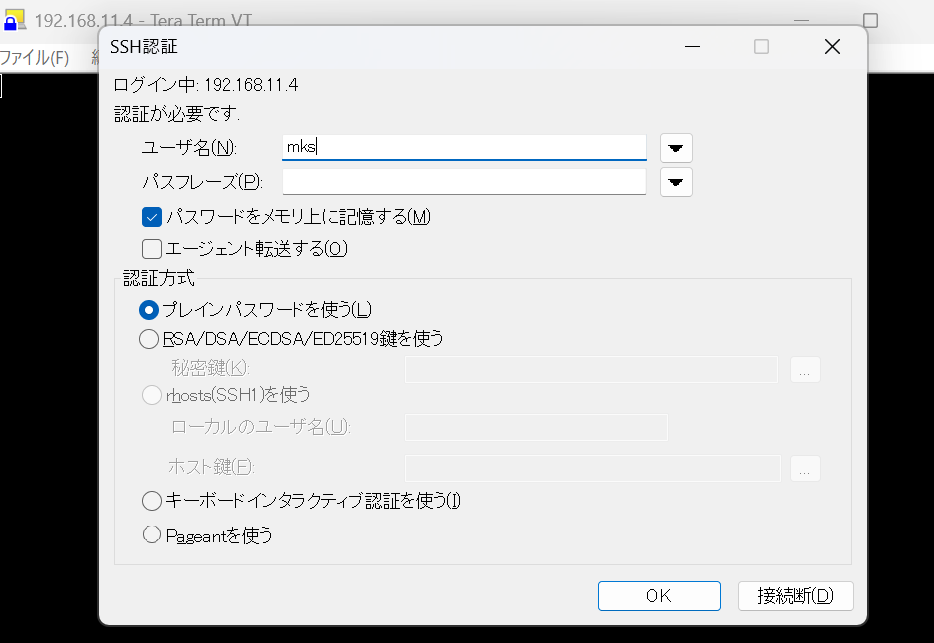Click into the パスフレーズ input field
Screen dimensions: 934x643
[464, 181]
